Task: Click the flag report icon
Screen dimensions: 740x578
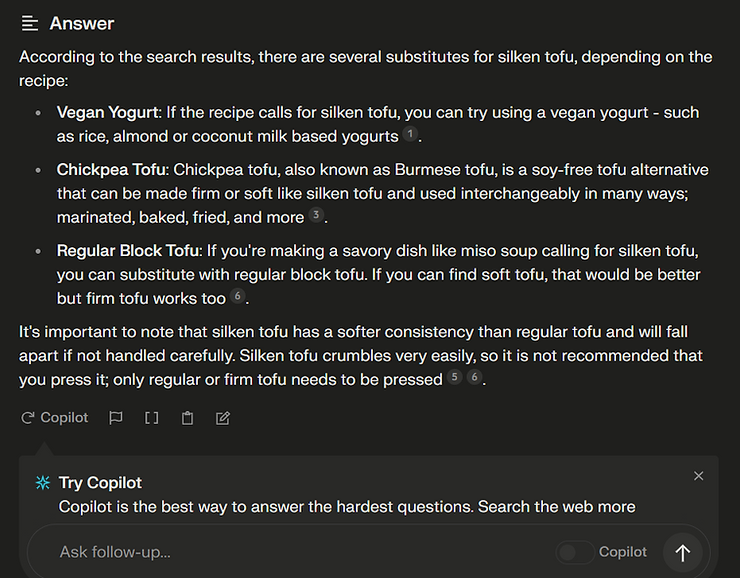Action: click(116, 418)
